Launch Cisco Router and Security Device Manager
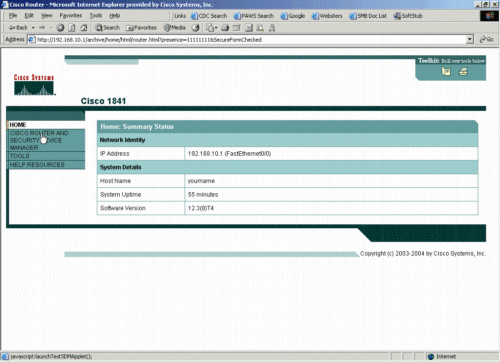Image resolution: width=500 pixels, height=363 pixels. [46, 140]
